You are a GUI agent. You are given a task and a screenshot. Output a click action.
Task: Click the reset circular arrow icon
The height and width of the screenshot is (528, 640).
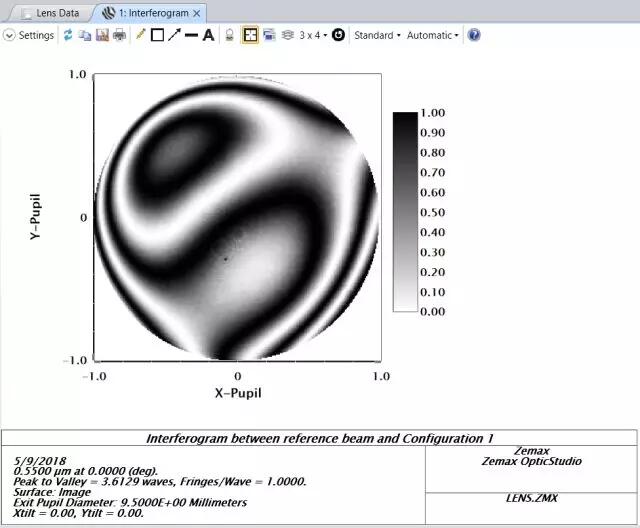coord(338,35)
